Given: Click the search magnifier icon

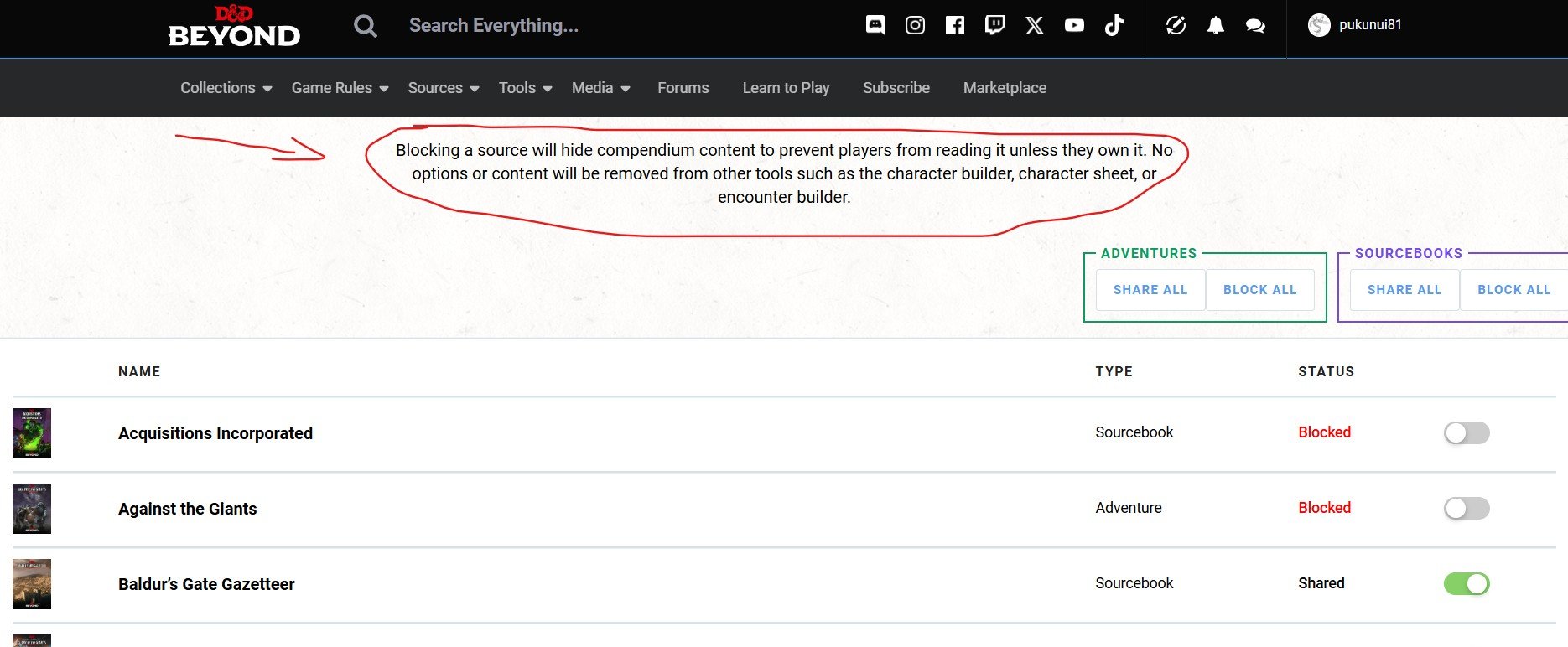Looking at the screenshot, I should (366, 26).
